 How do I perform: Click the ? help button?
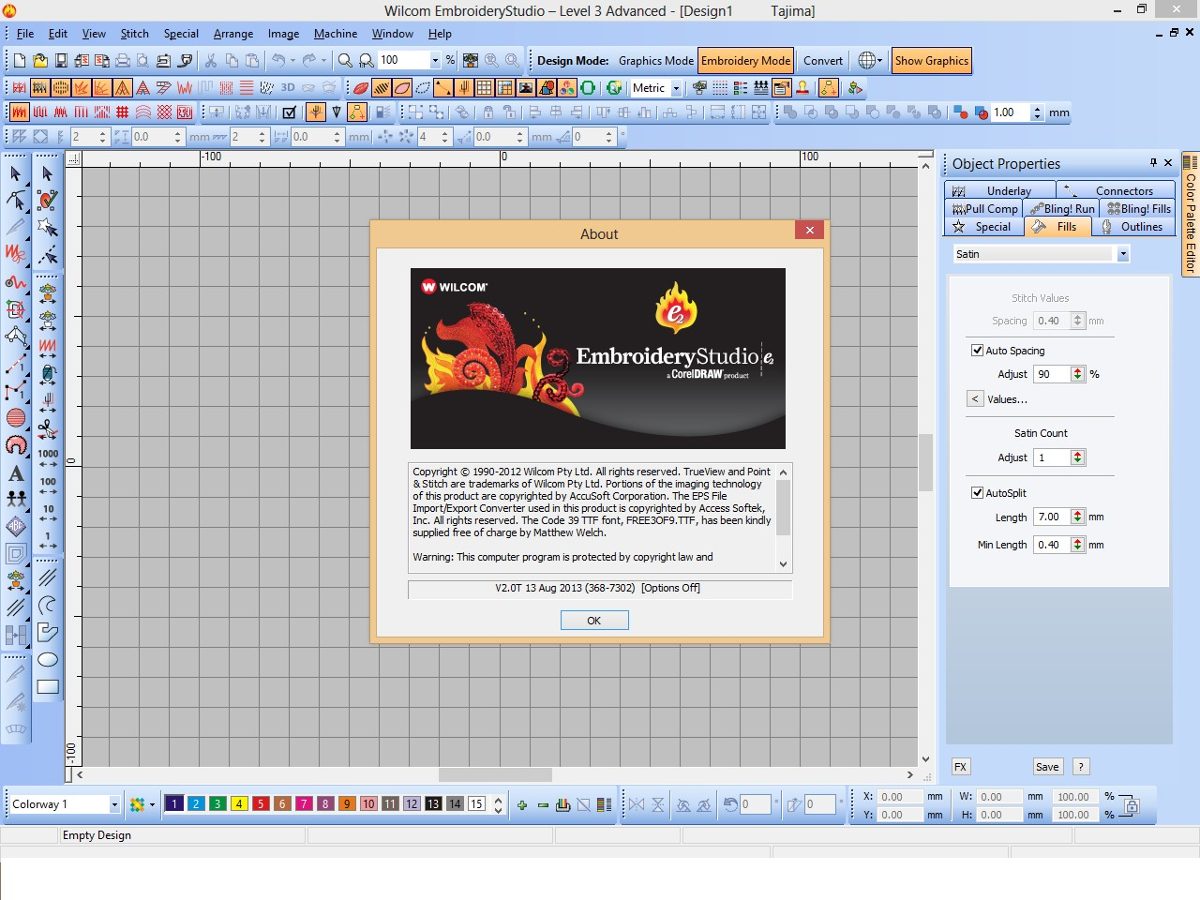[x=1080, y=767]
